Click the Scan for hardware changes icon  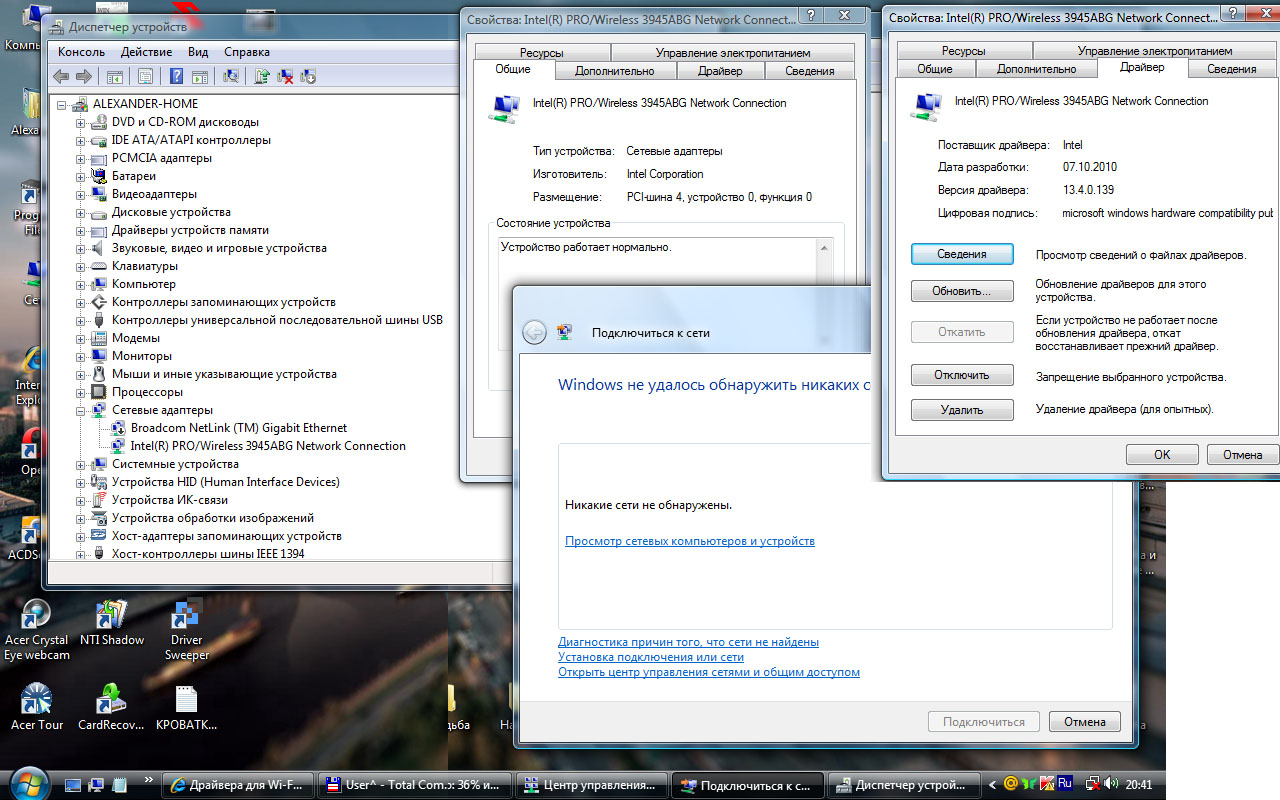(231, 76)
